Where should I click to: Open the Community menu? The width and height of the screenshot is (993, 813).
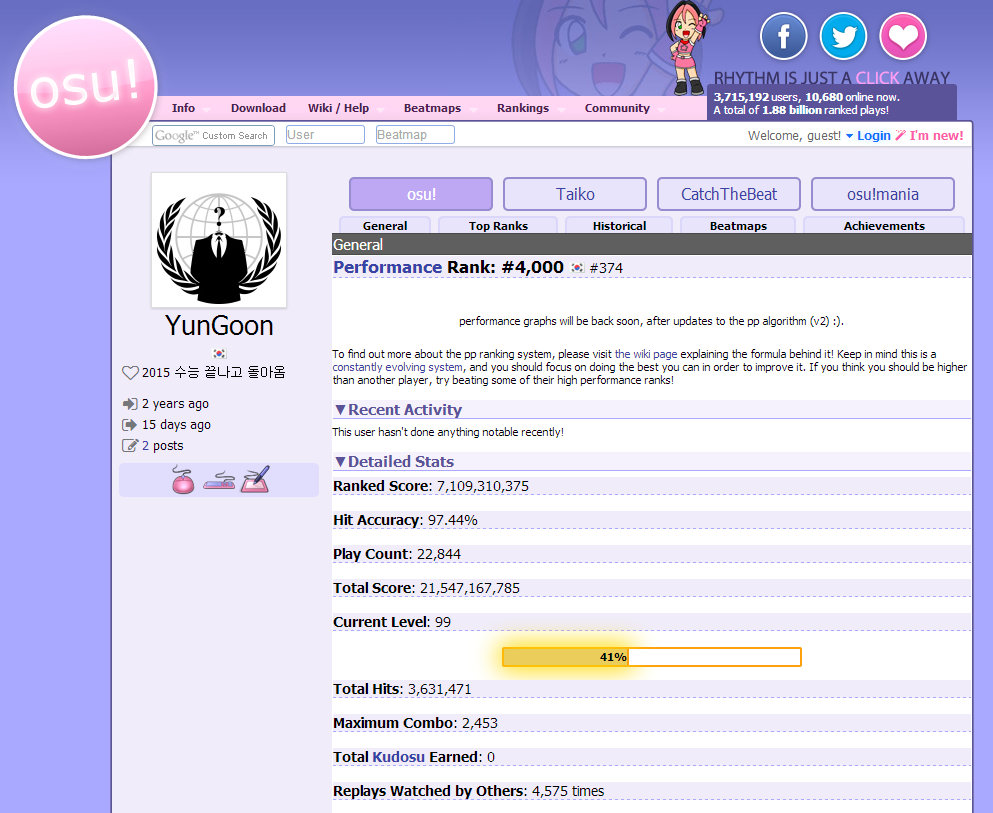click(x=617, y=108)
